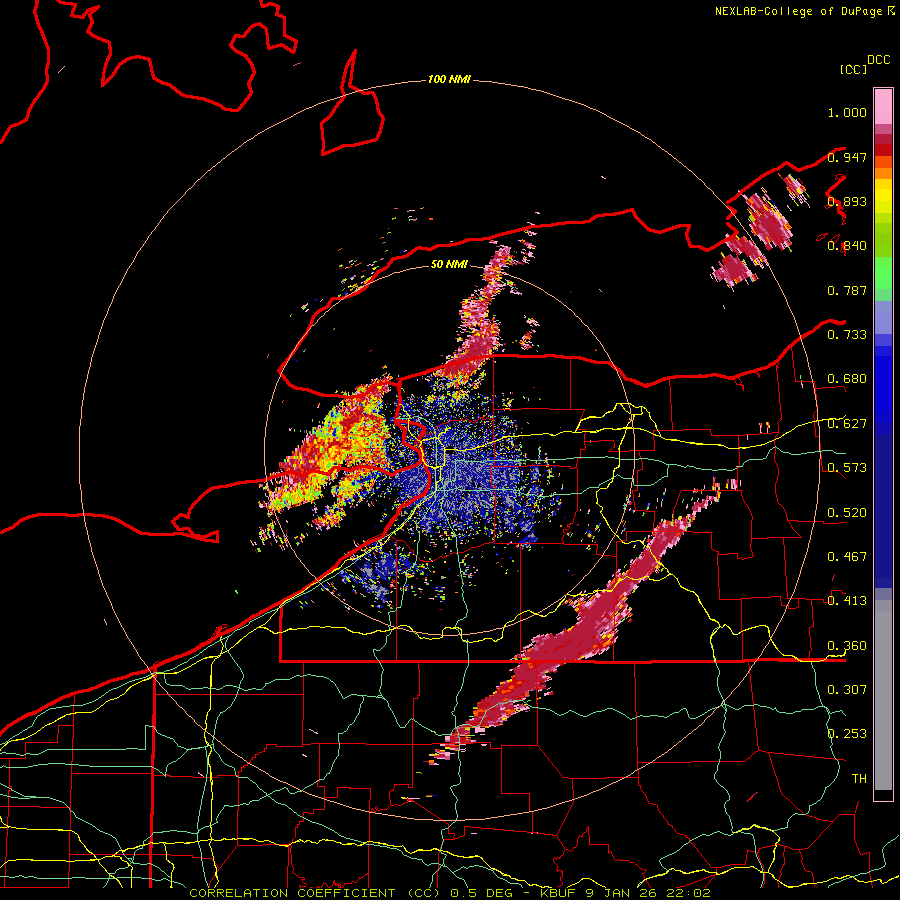Click the [CC] units label

[853, 69]
